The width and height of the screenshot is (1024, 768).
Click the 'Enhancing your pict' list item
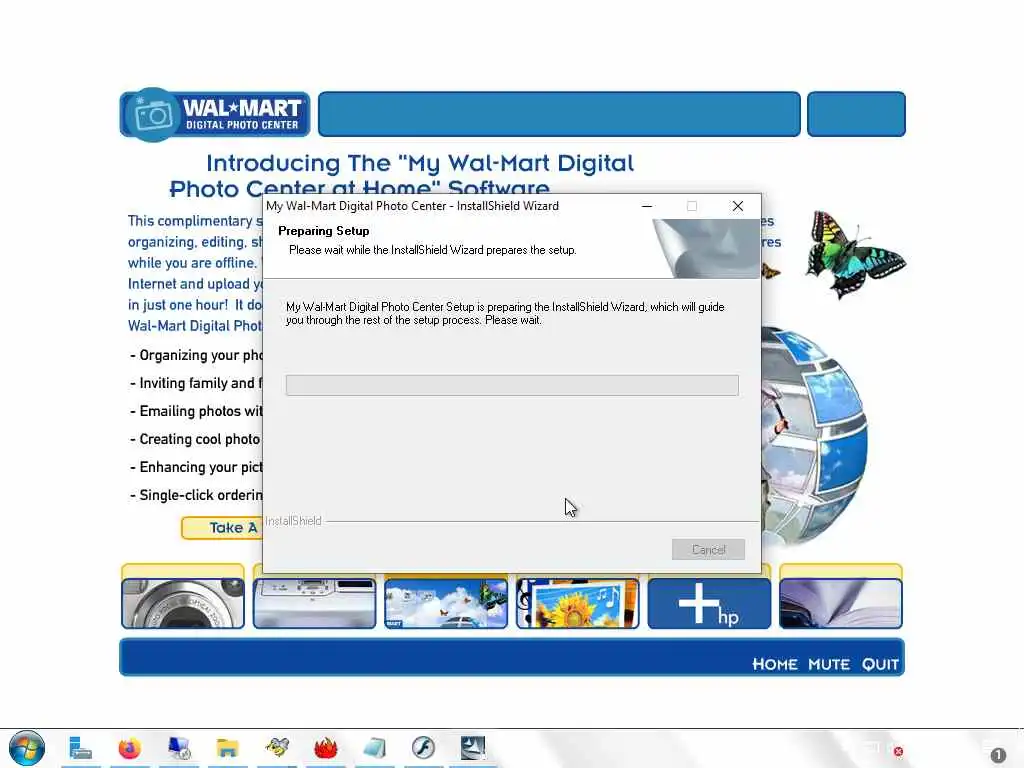197,468
